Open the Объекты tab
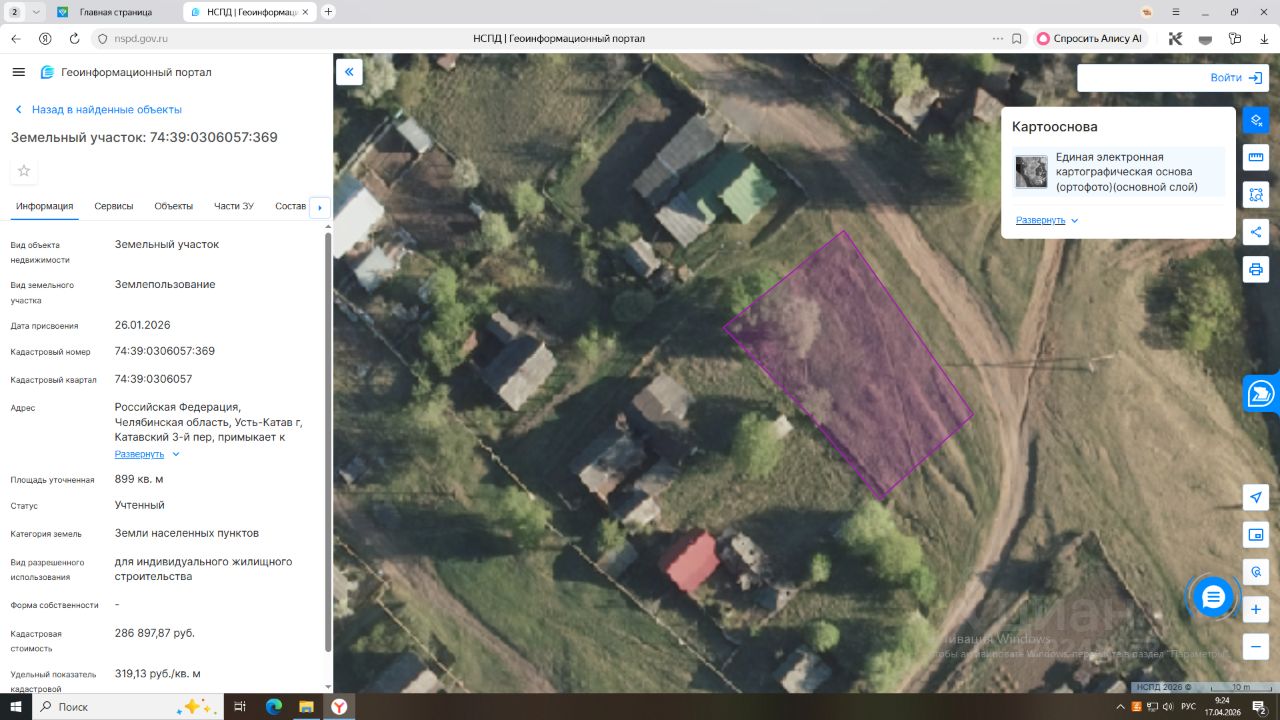 coord(174,206)
